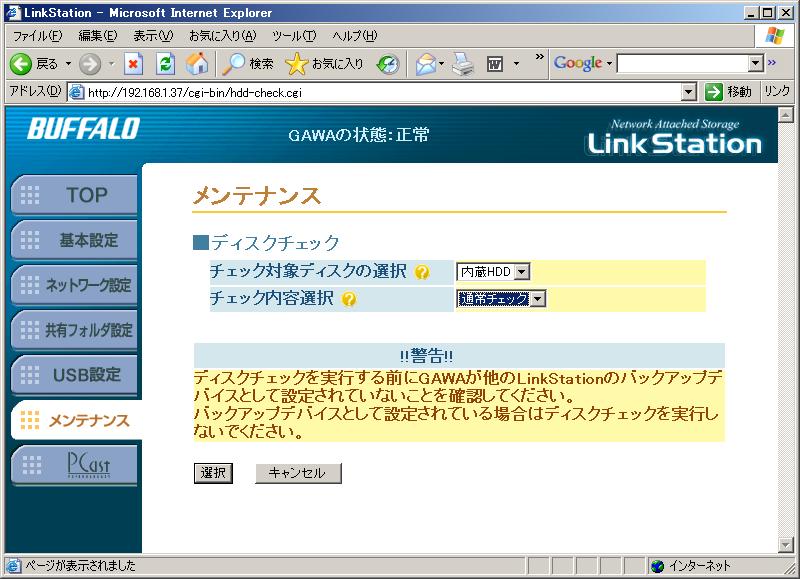Viewport: 800px width, 579px height.
Task: Open USB設定 in the sidebar
Action: 74,374
